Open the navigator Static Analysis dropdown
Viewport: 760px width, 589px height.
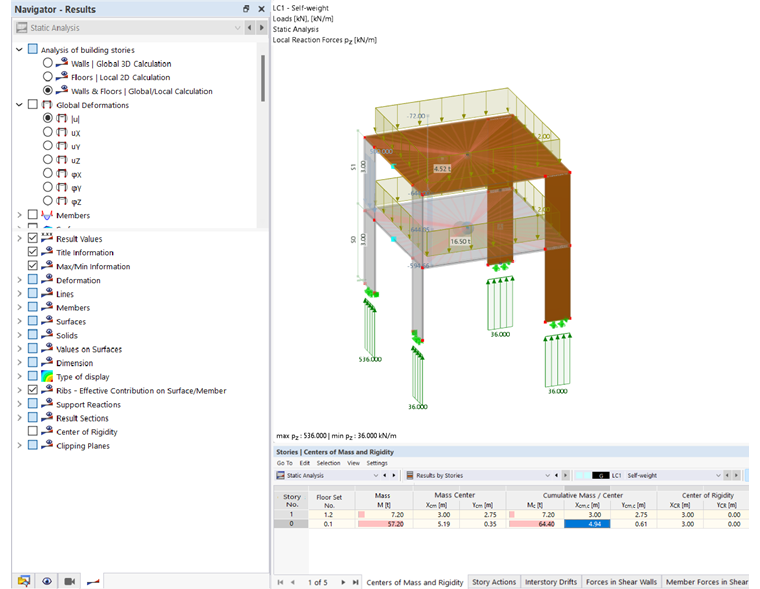(237, 28)
